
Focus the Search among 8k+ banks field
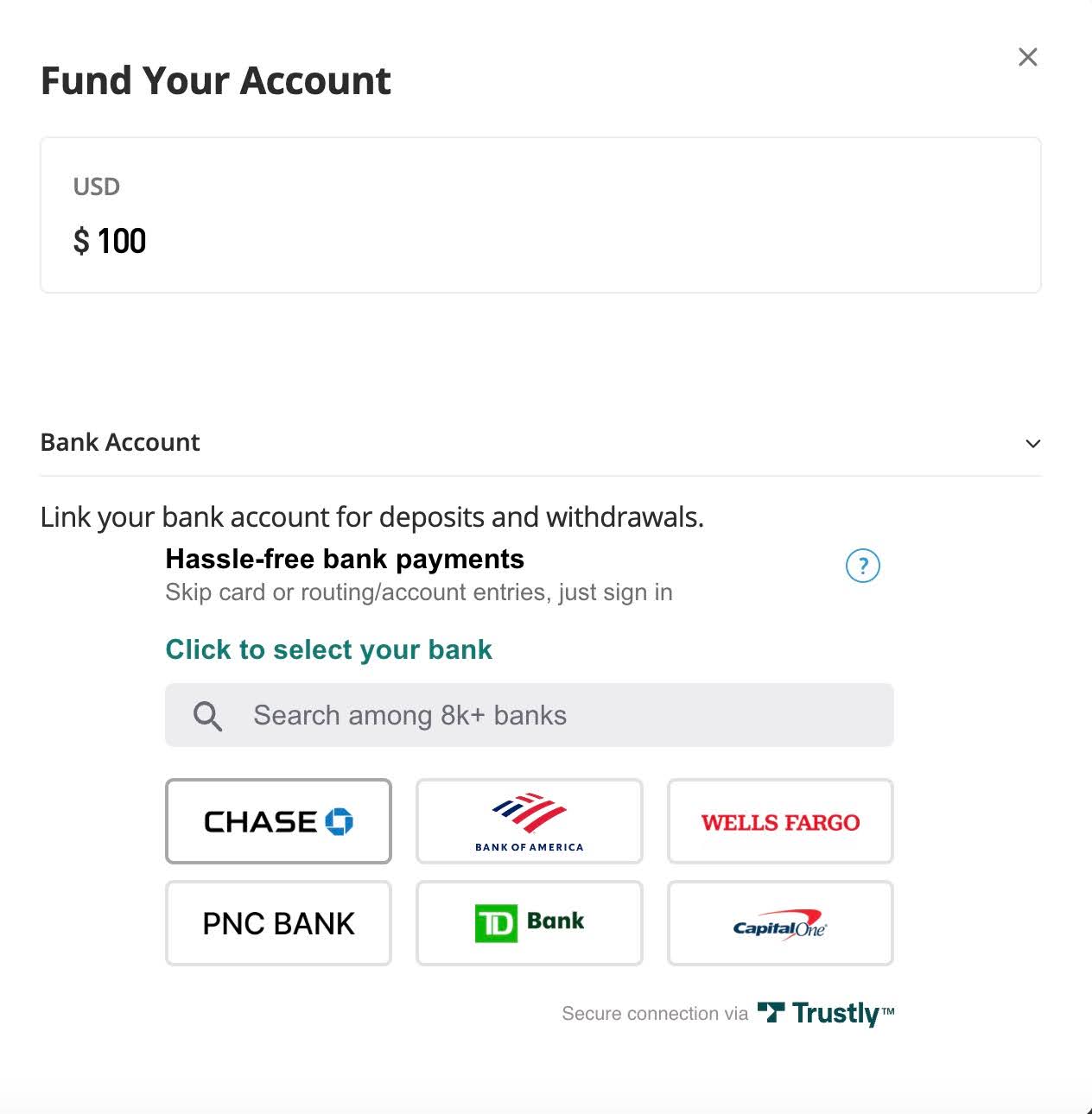529,715
